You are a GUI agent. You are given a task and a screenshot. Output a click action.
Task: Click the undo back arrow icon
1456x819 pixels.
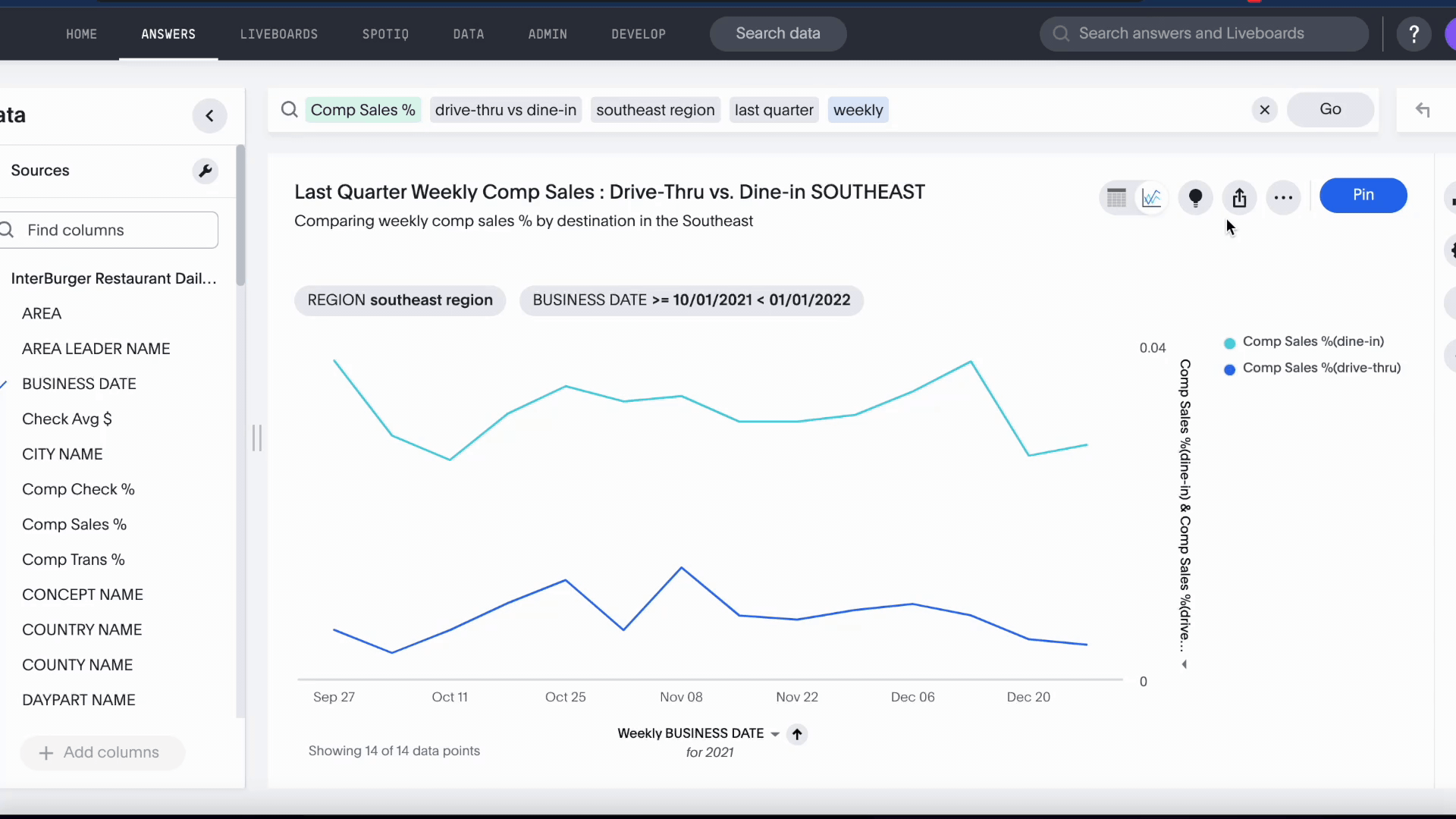tap(1423, 111)
